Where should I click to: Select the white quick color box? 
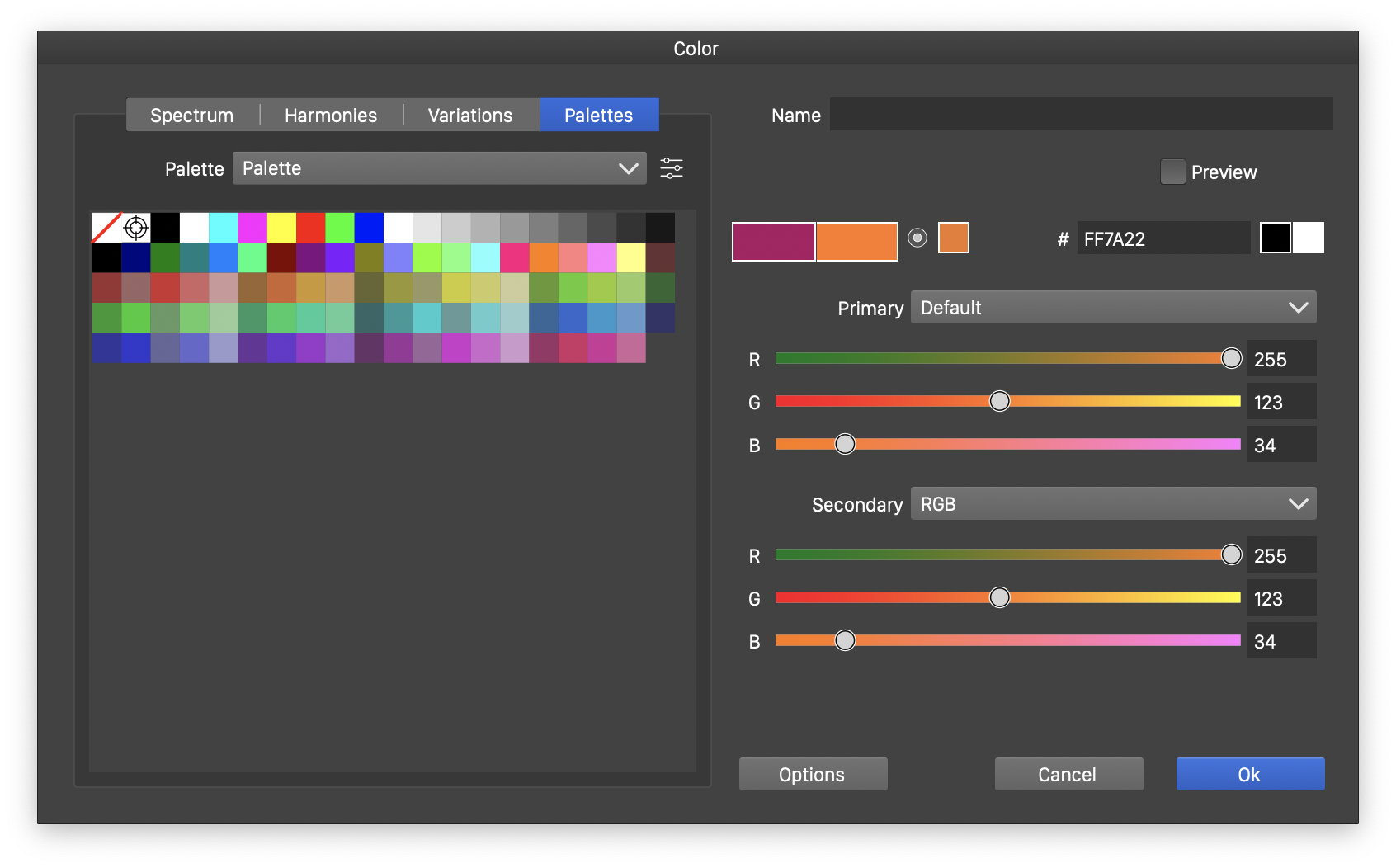[x=1309, y=238]
